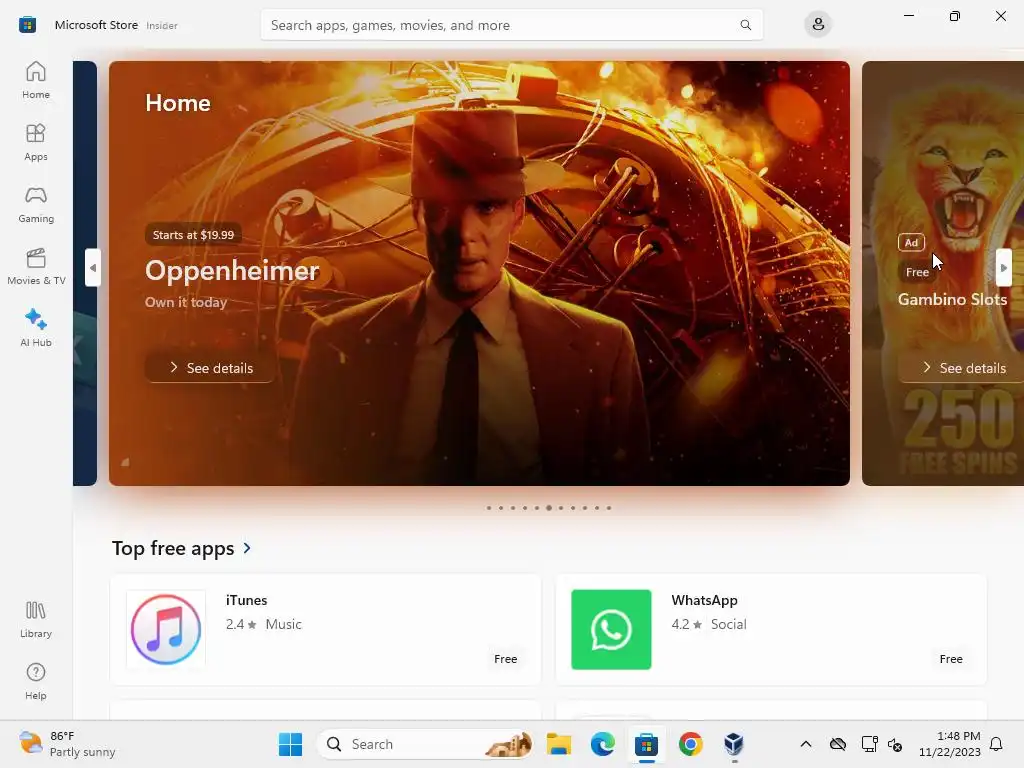Select the active sixth carousel dot
The image size is (1024, 768).
pos(549,507)
